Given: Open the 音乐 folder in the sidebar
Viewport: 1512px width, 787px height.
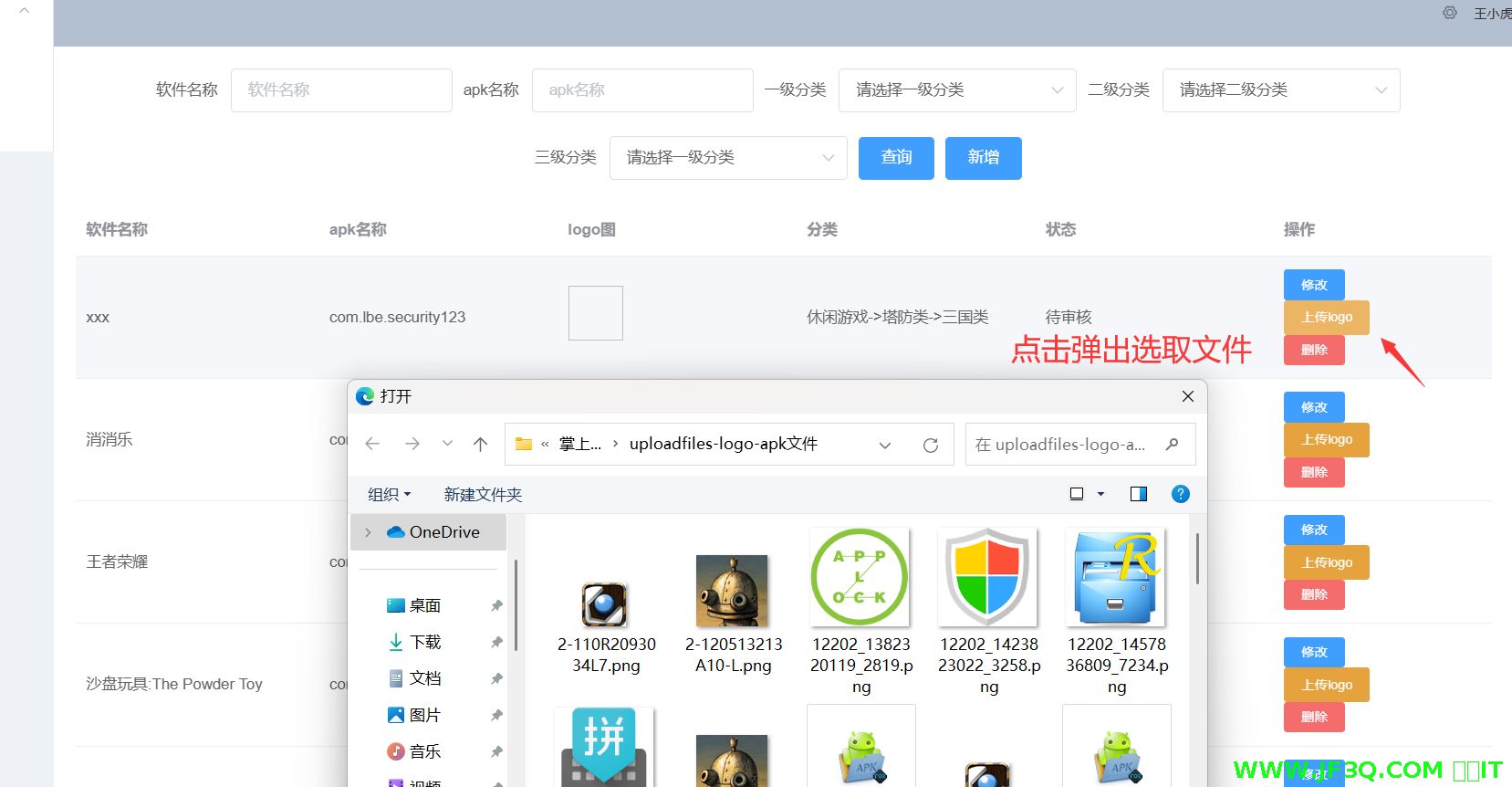Looking at the screenshot, I should pyautogui.click(x=414, y=751).
